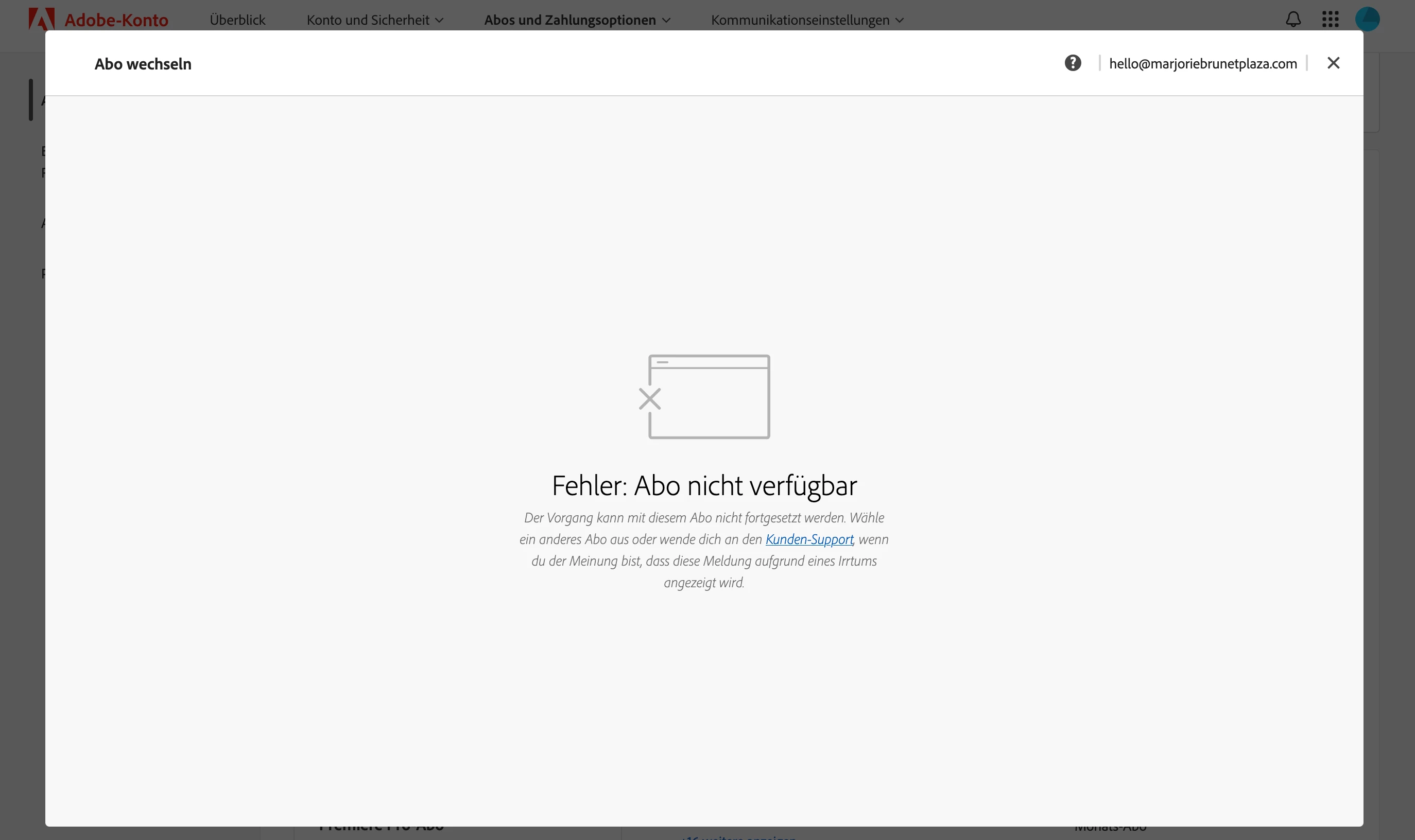Select the Kommunikationseinstellungen menu label
This screenshot has width=1415, height=840.
[800, 20]
